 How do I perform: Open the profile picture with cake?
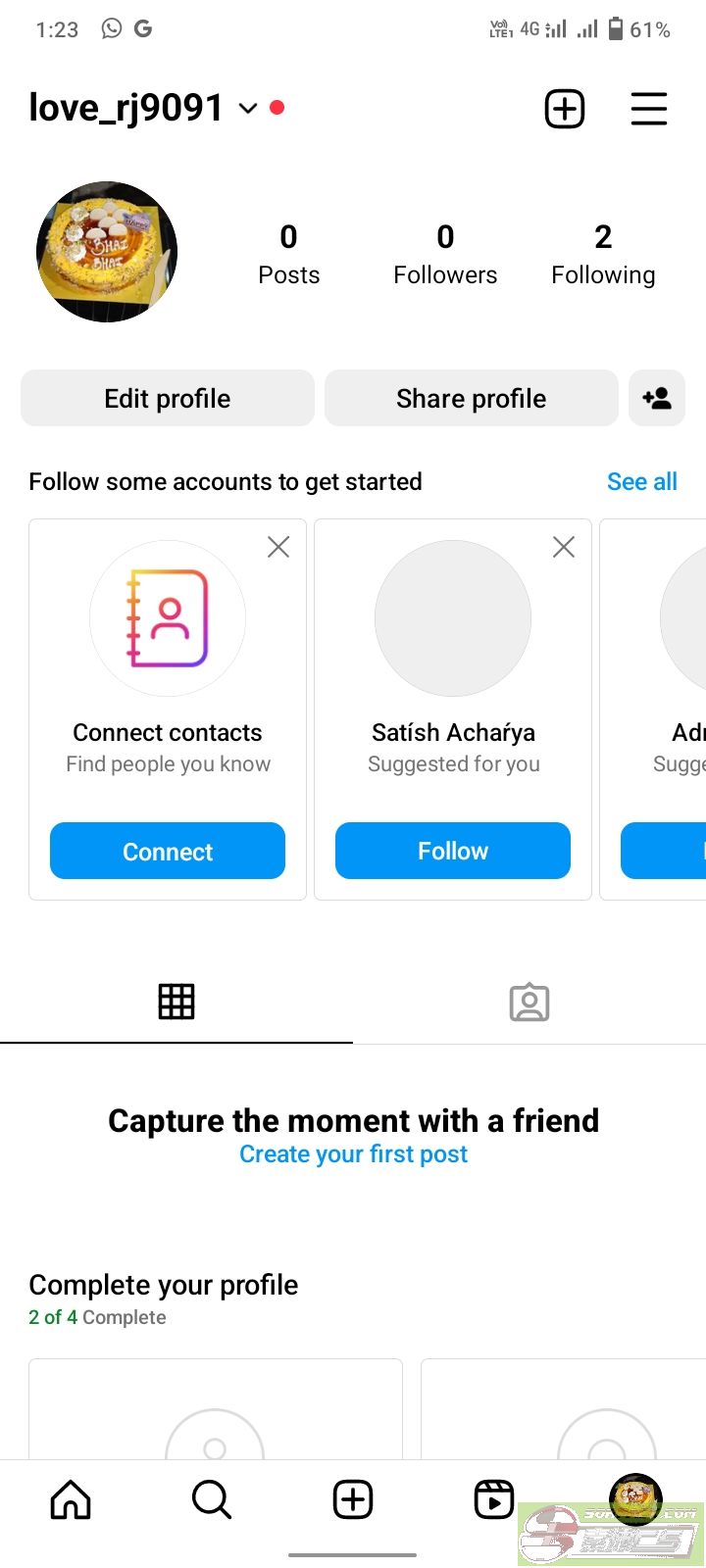click(107, 252)
